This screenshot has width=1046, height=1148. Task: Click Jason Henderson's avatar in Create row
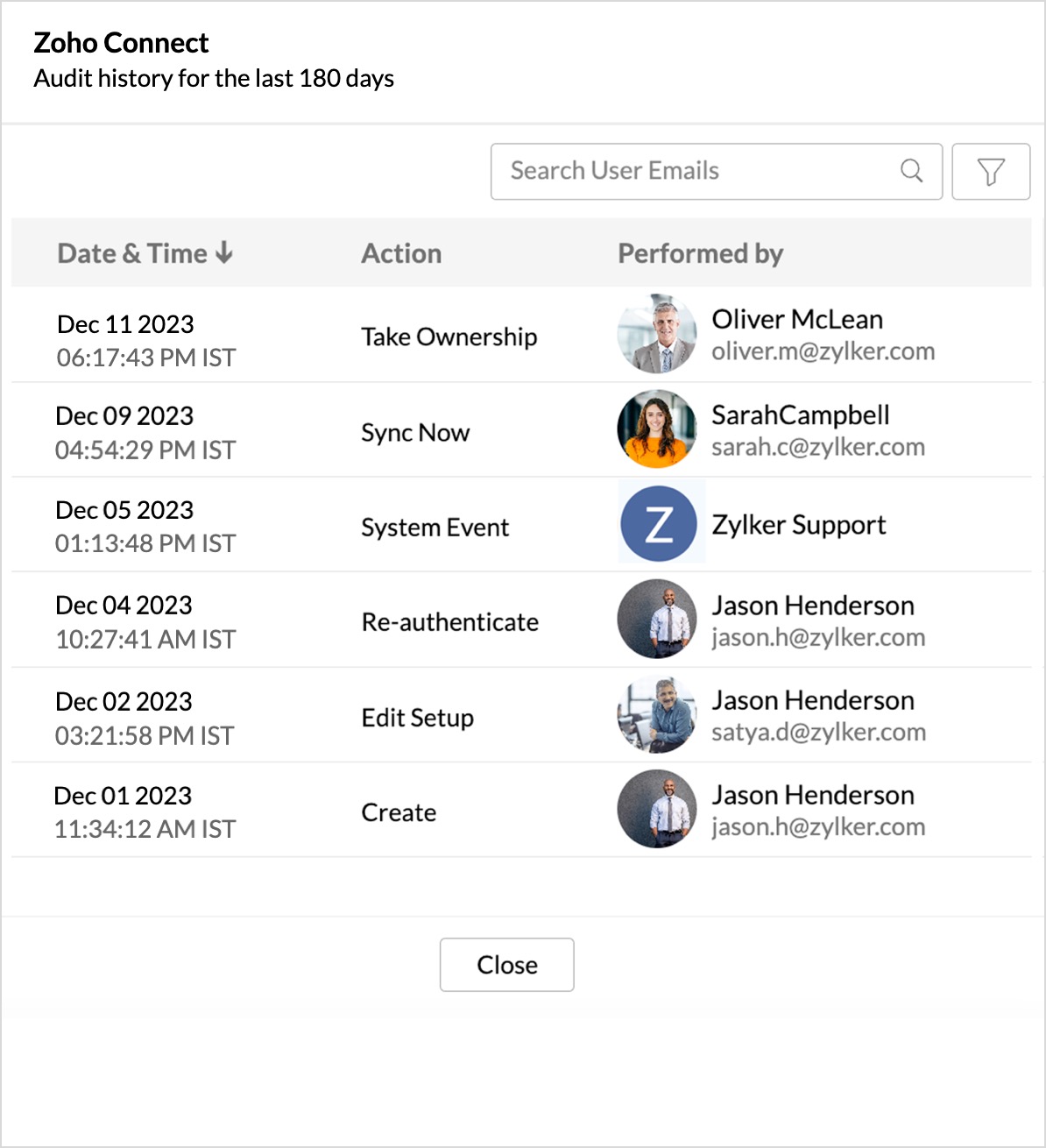(657, 809)
